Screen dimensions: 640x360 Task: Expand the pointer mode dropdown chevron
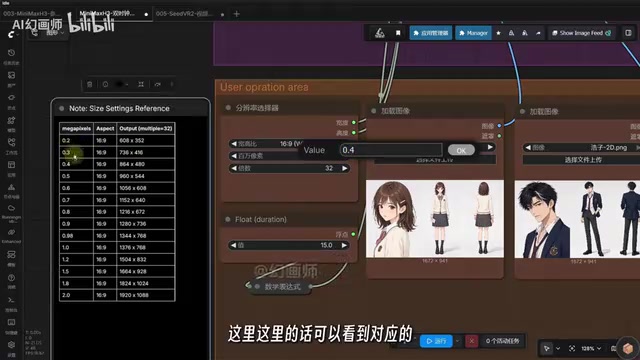[558, 348]
